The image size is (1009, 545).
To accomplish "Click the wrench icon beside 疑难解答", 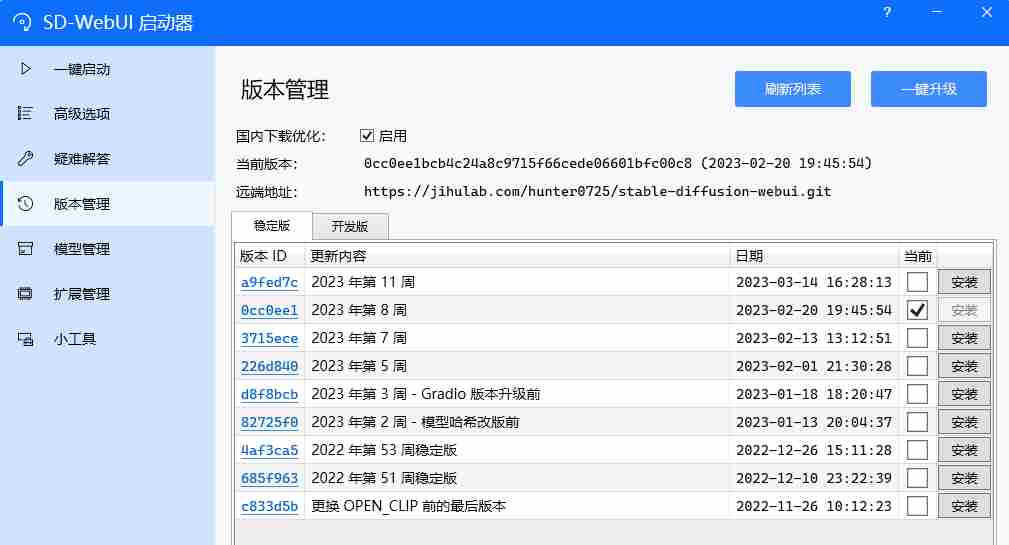I will pyautogui.click(x=25, y=158).
